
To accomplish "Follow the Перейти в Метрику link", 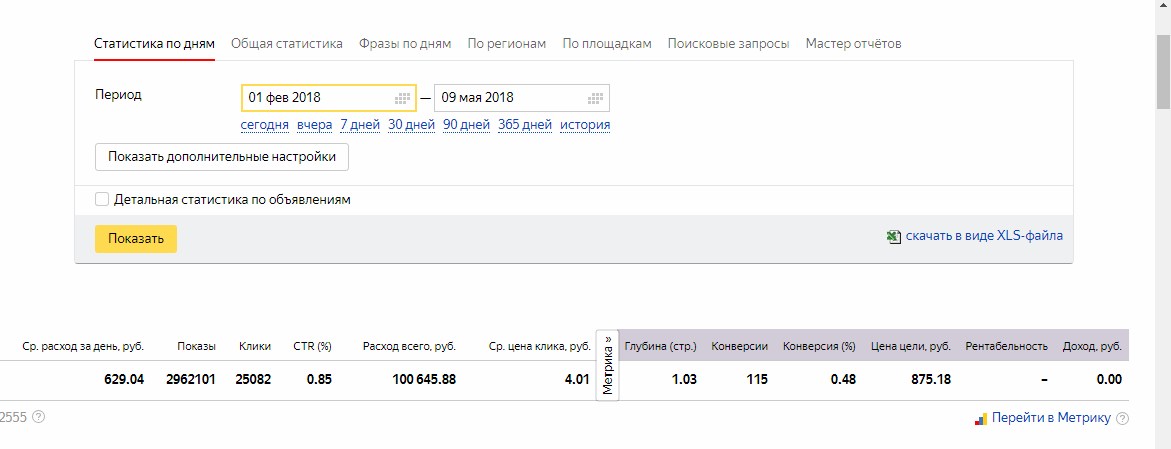I will click(x=1051, y=418).
